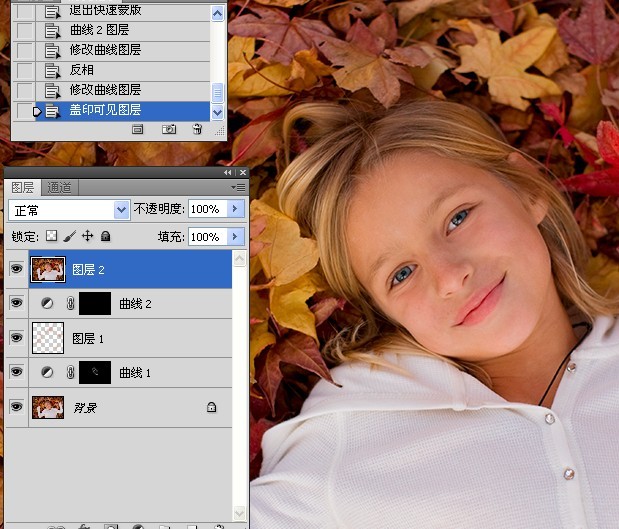The height and width of the screenshot is (529, 619).
Task: Open the 不透明度 slider arrow
Action: pyautogui.click(x=235, y=208)
